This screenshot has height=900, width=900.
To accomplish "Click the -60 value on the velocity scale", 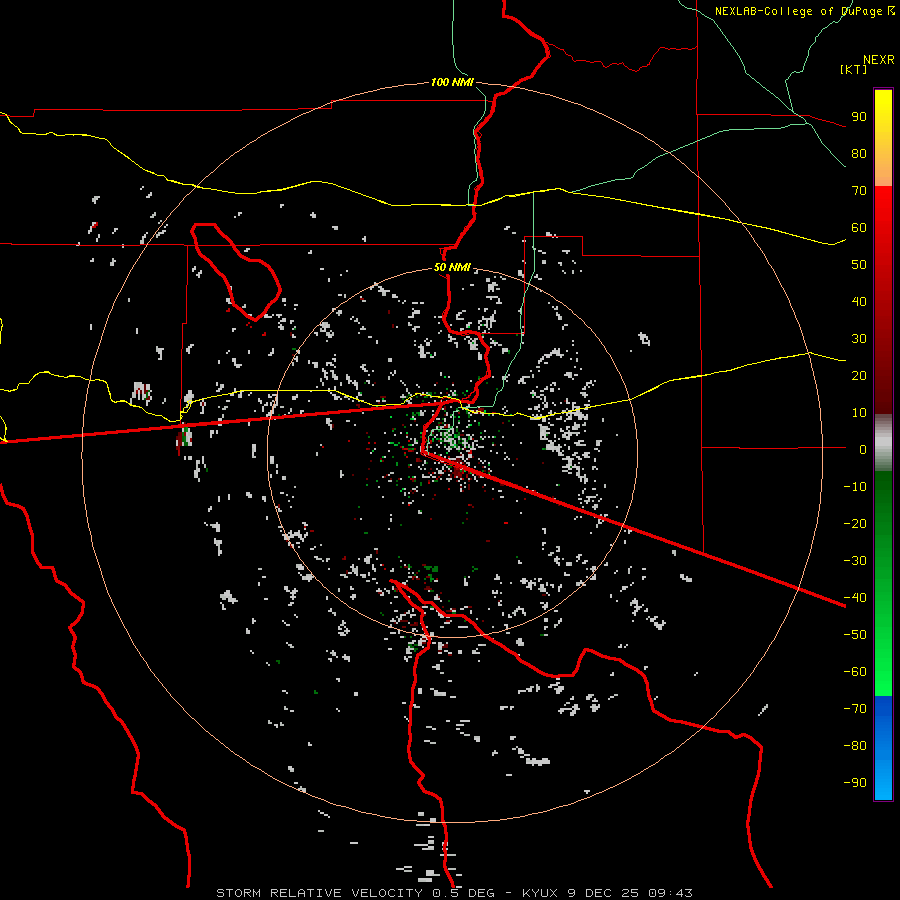I will (855, 672).
